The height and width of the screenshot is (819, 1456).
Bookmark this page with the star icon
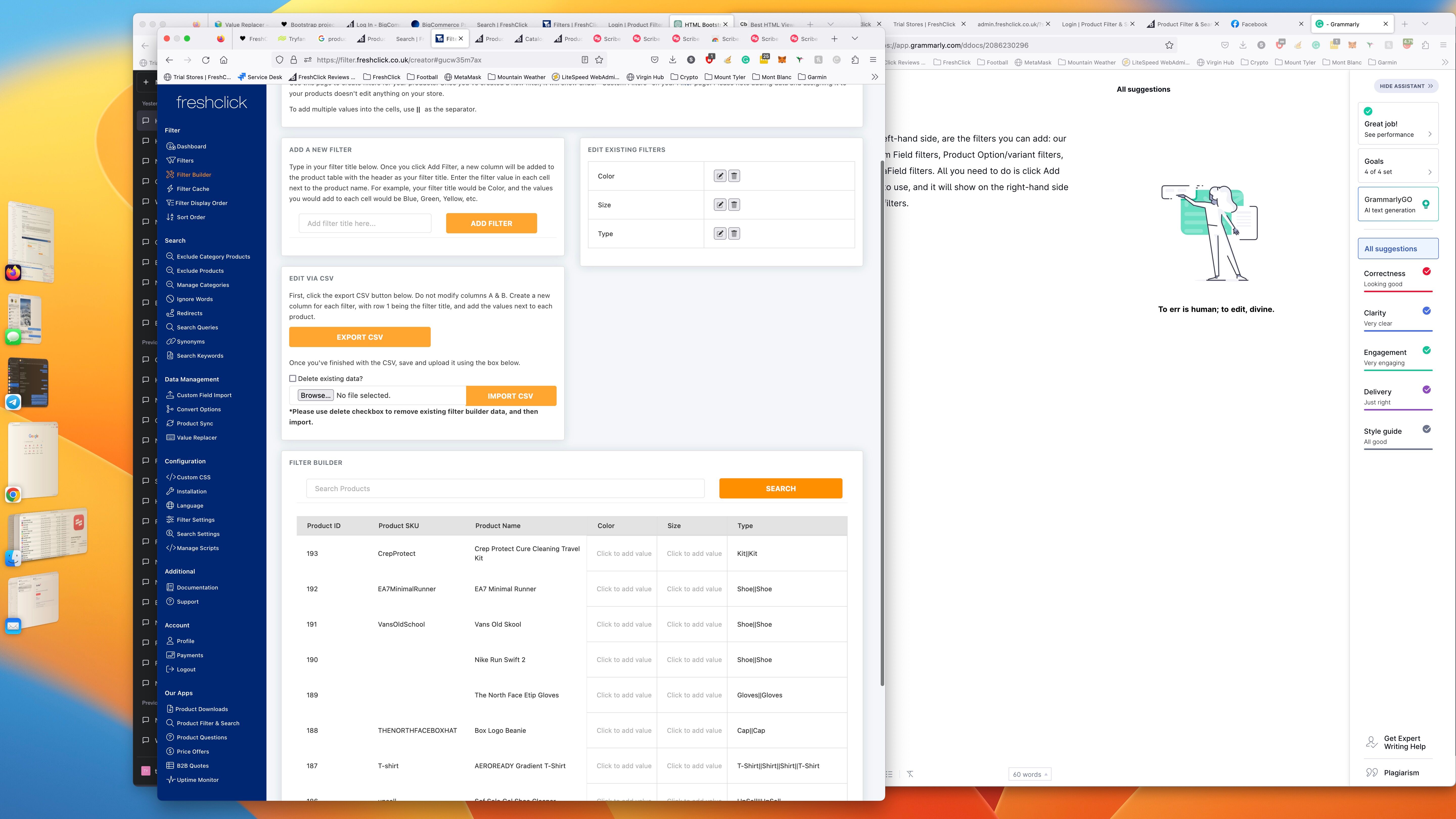(x=599, y=60)
